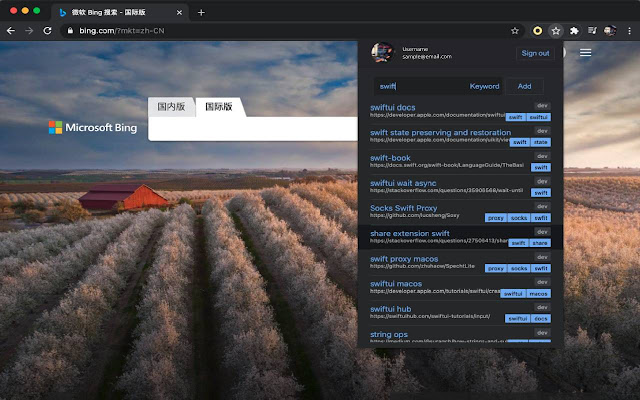The image size is (640, 400).
Task: Open 'swift state preserving and restoration' bookmark
Action: coord(440,132)
